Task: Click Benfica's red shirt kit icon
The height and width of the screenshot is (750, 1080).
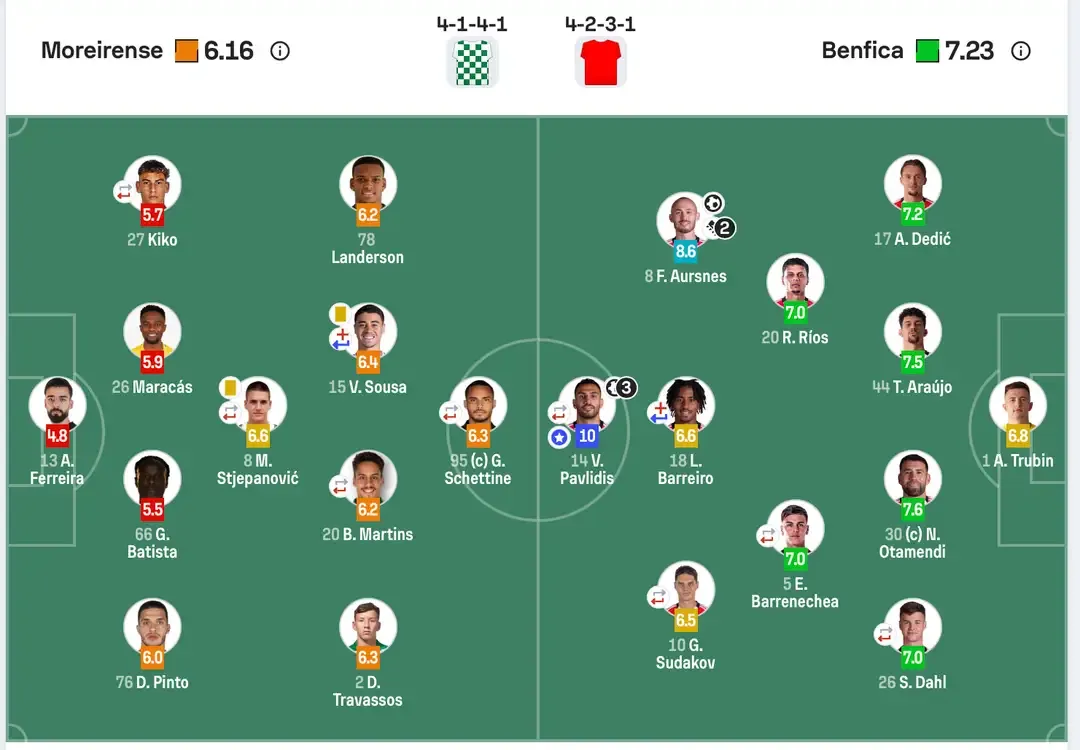Action: pos(600,62)
